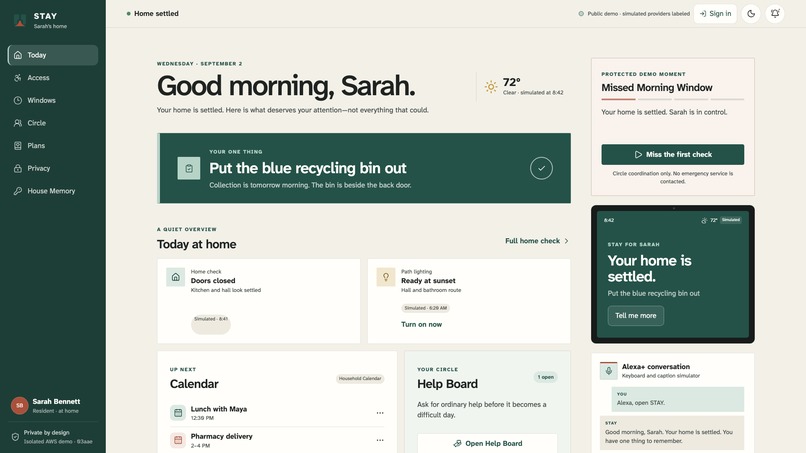
Task: Click the Lunch with Maya event title
Action: click(218, 409)
